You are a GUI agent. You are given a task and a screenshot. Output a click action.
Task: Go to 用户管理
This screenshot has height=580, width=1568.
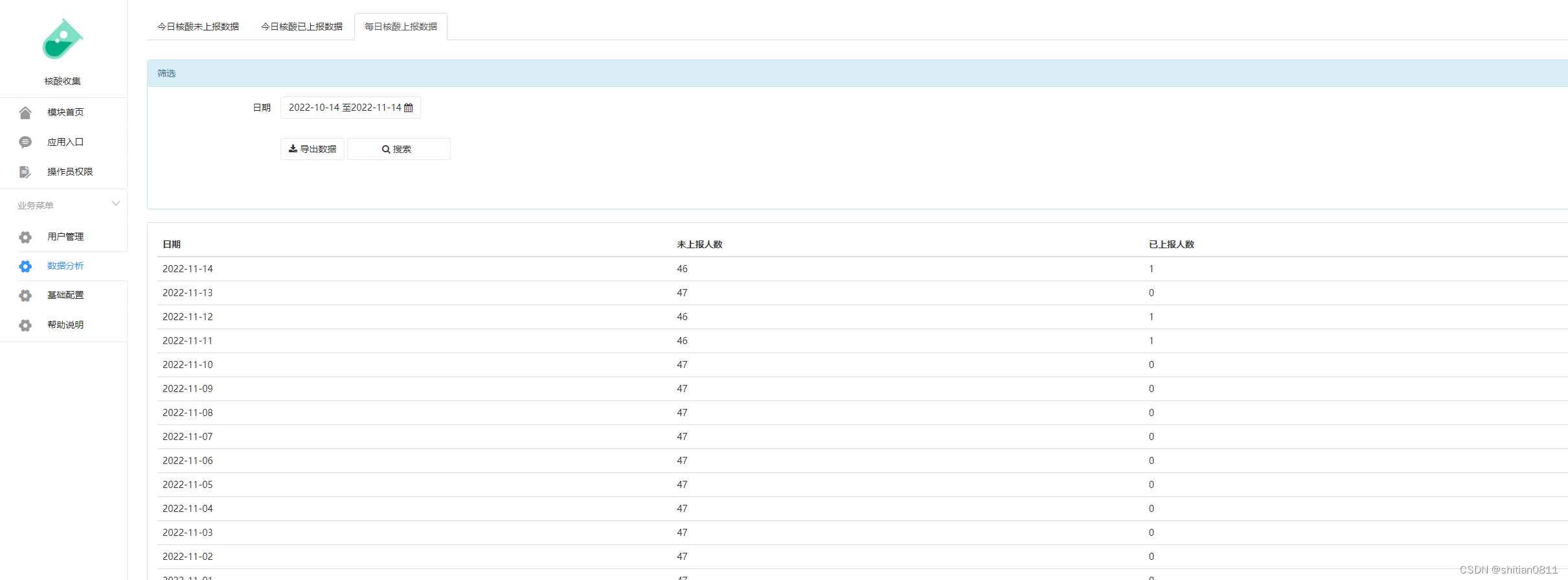click(65, 237)
